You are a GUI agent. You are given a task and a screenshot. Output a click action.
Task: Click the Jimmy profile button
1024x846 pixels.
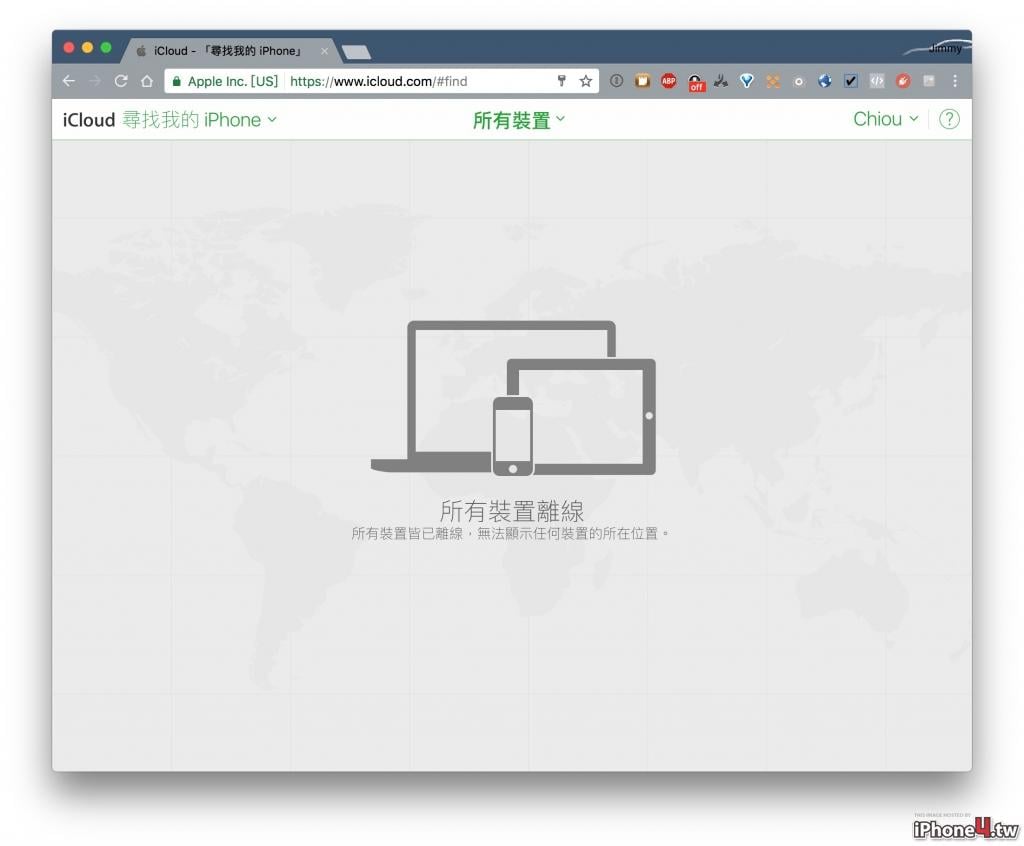[x=944, y=48]
